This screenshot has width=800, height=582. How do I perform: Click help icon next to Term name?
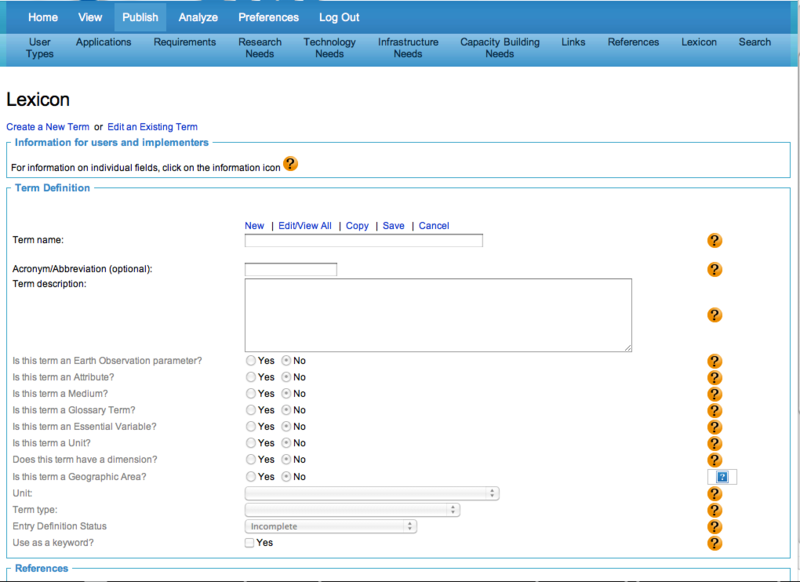714,241
